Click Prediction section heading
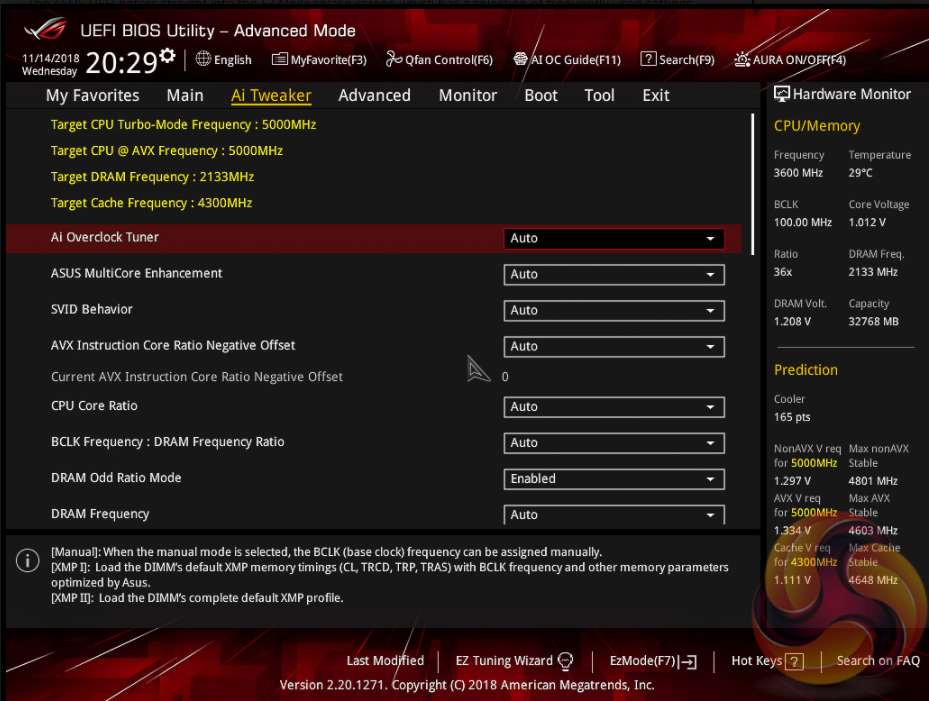The width and height of the screenshot is (929, 701). (x=806, y=370)
